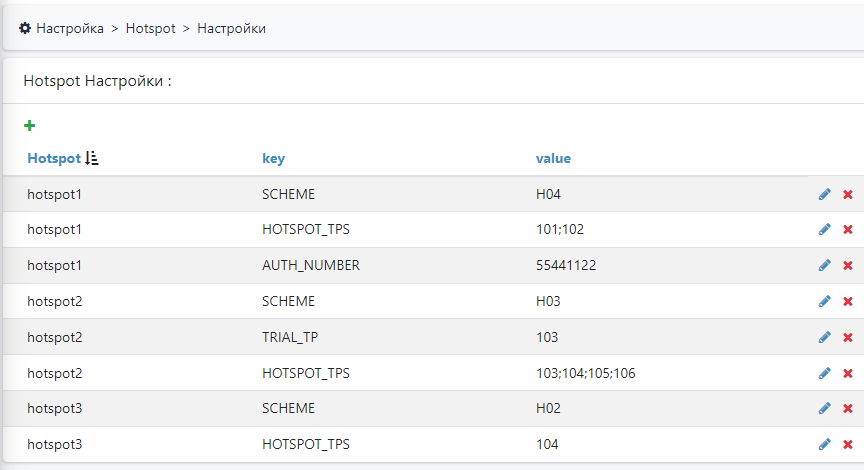Click the settings gear icon in breadcrumb
Viewport: 864px width, 470px height.
[25, 28]
